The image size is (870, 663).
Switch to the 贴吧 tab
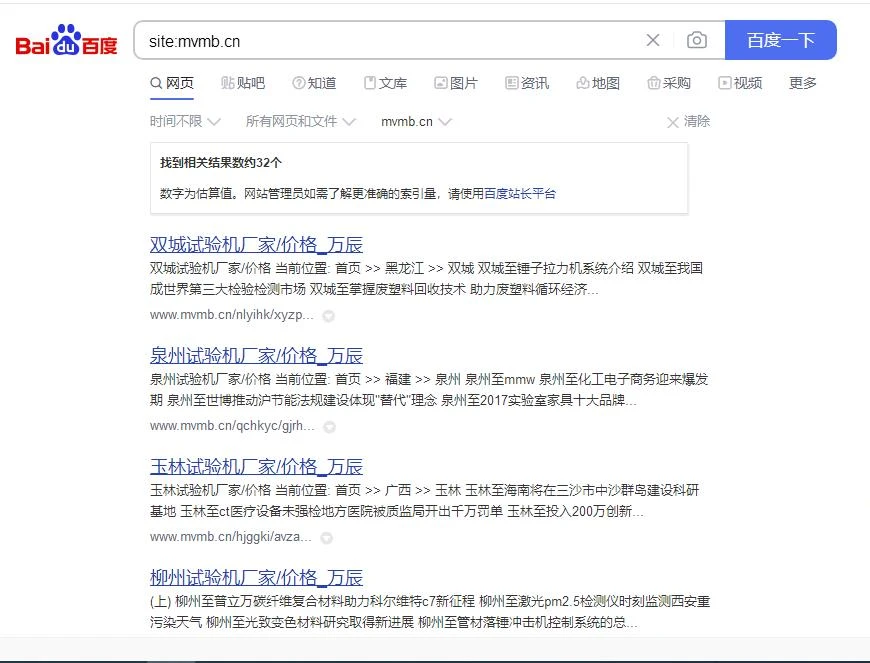[243, 83]
